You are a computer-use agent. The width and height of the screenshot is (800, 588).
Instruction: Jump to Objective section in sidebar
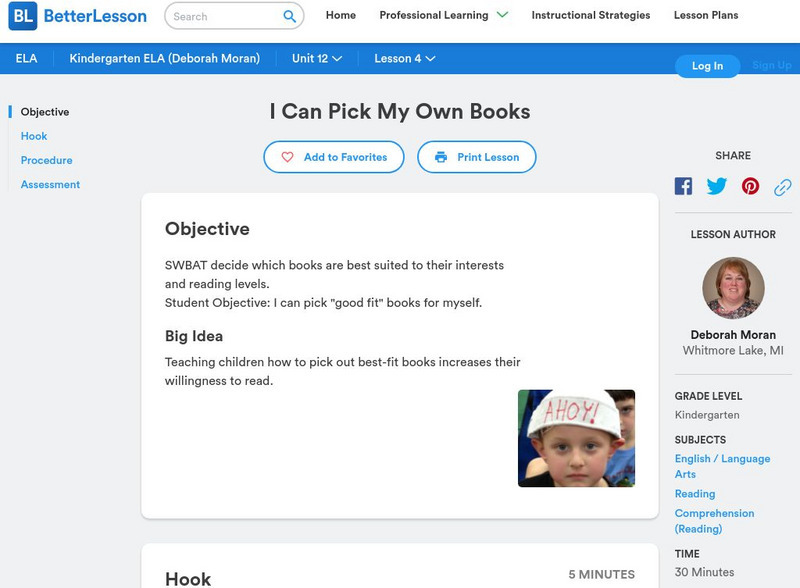click(45, 112)
